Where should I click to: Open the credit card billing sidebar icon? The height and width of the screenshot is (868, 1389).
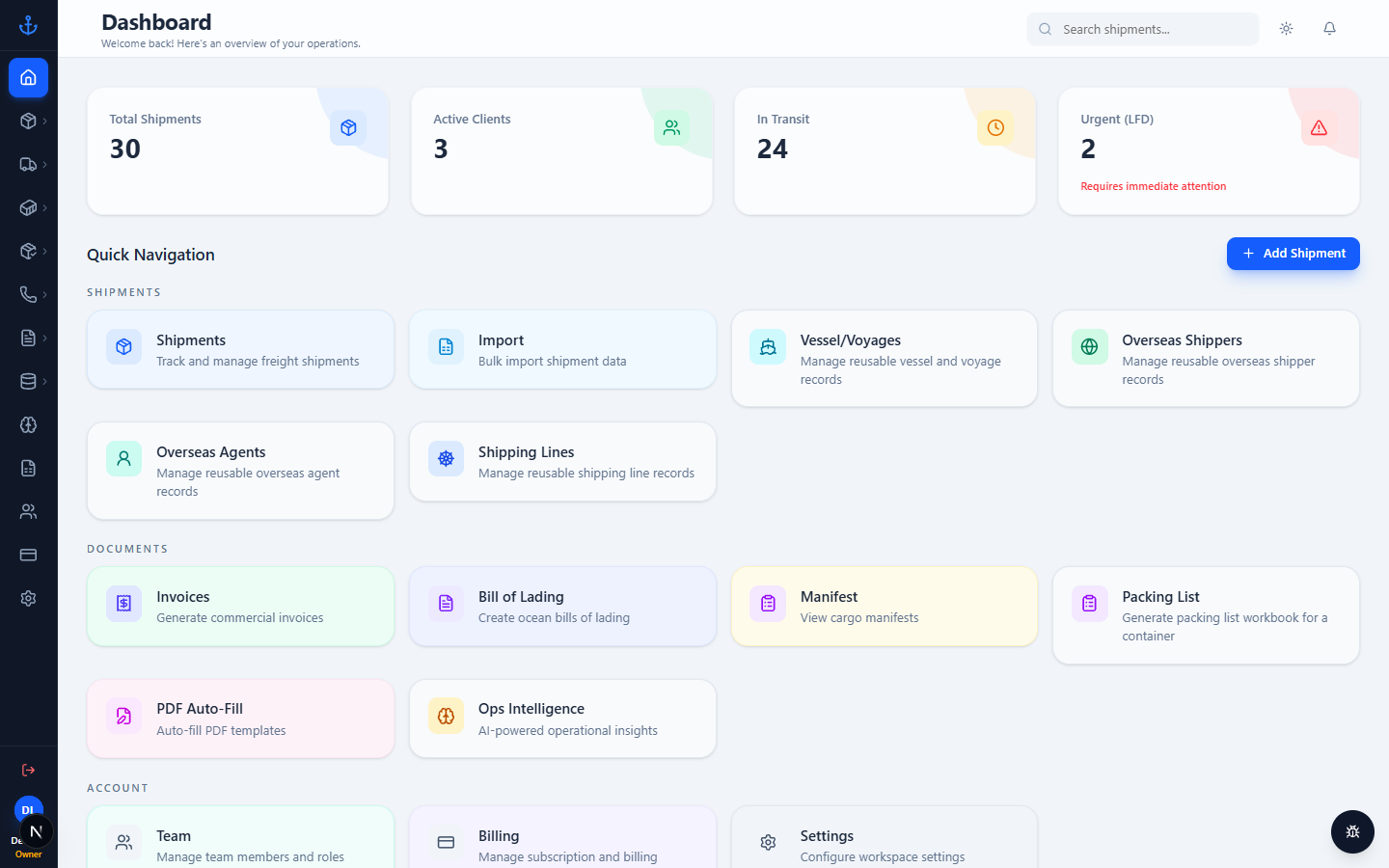[28, 555]
